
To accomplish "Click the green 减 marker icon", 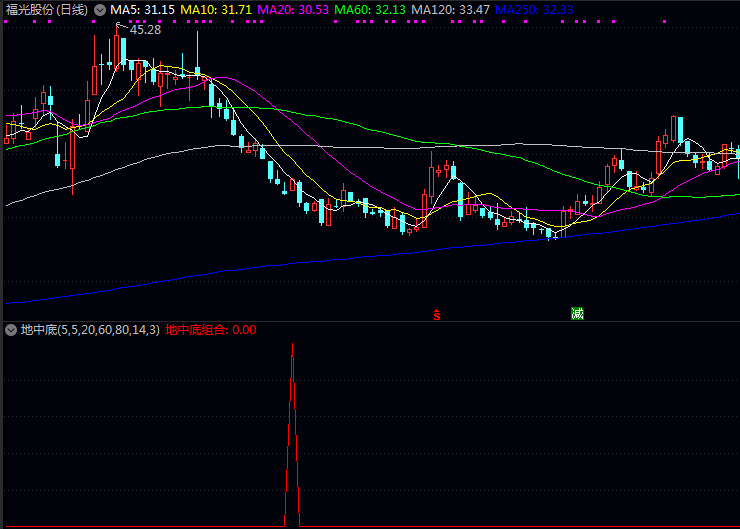I will click(x=577, y=313).
